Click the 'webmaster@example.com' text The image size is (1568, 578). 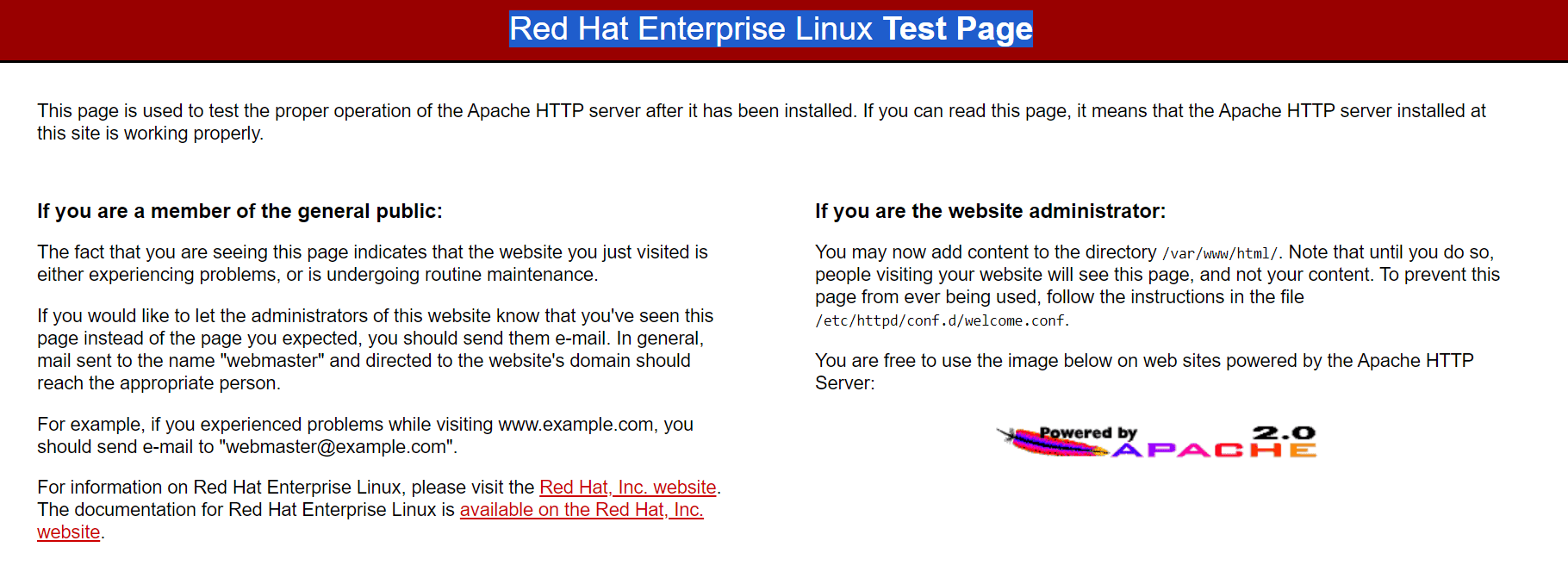click(338, 447)
